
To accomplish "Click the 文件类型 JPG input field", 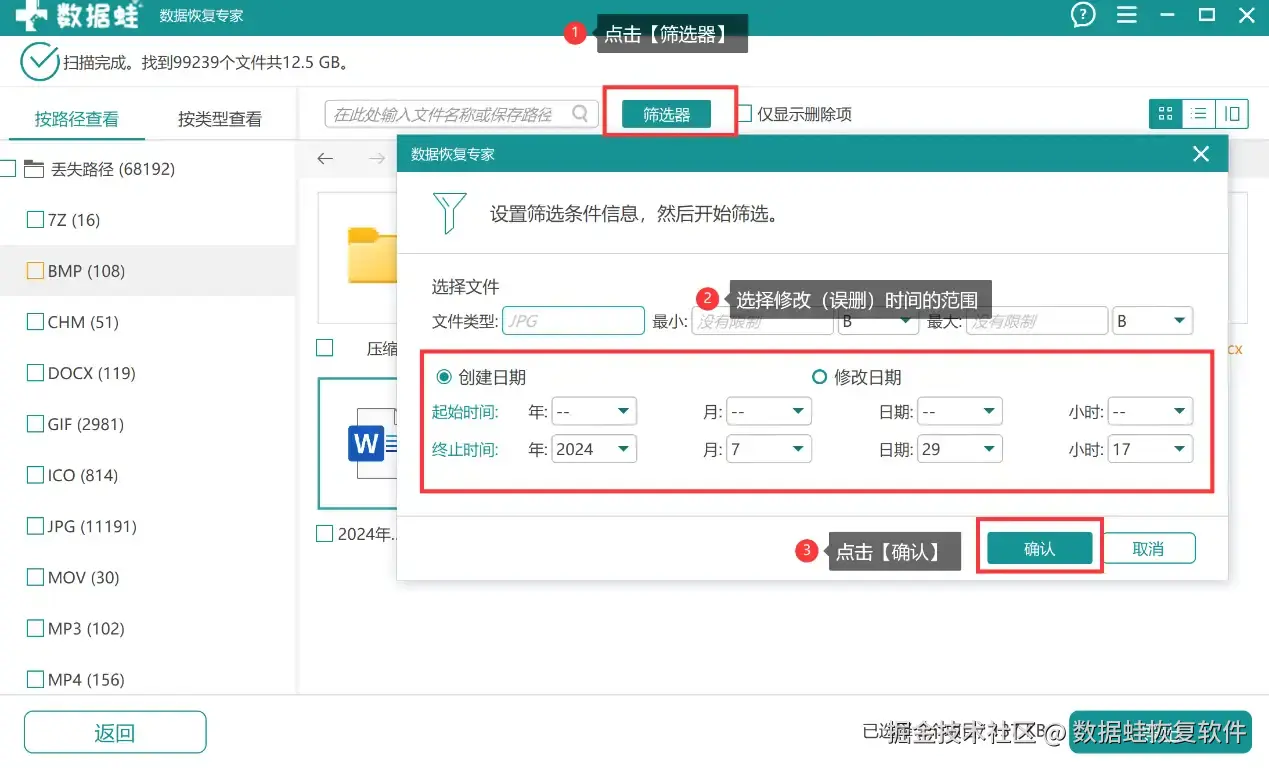I will [x=573, y=321].
